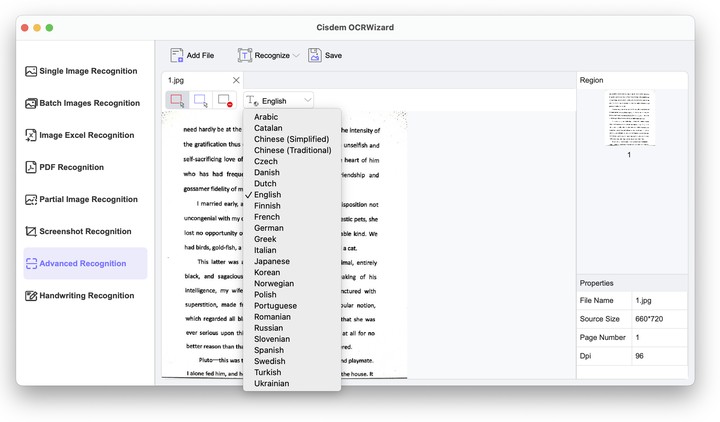
Task: Select the checked English entry
Action: (292, 195)
